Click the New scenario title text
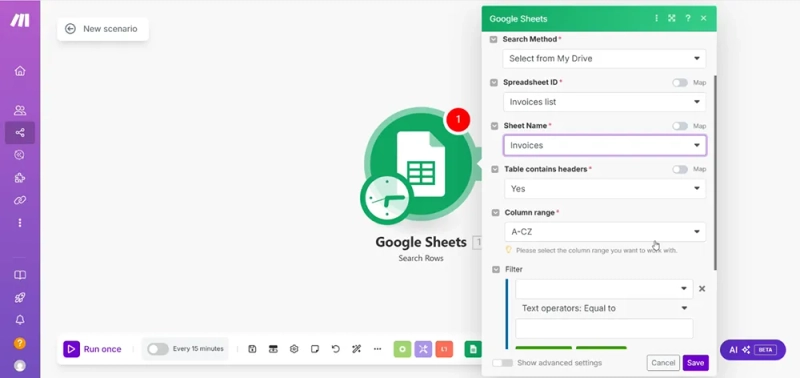The width and height of the screenshot is (800, 378). coord(110,29)
